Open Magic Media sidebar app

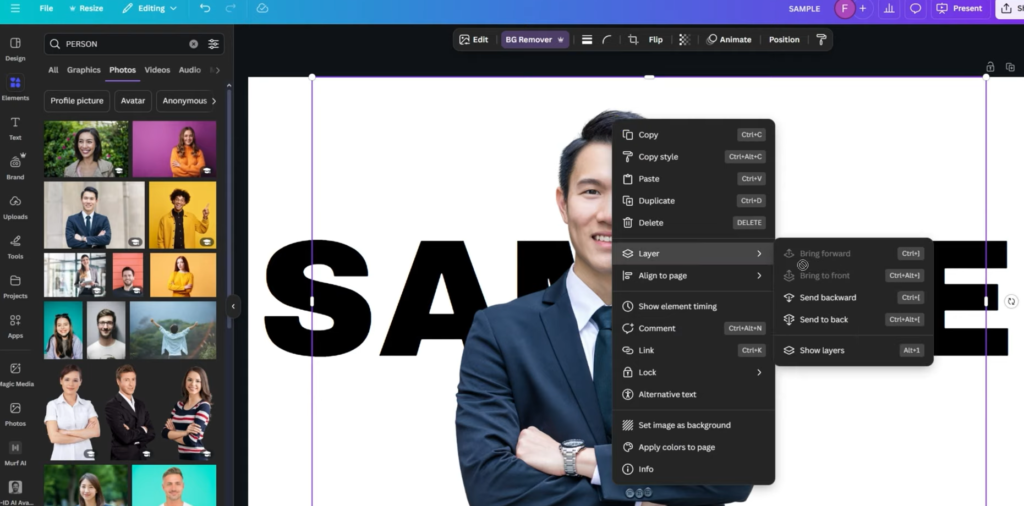(x=15, y=374)
